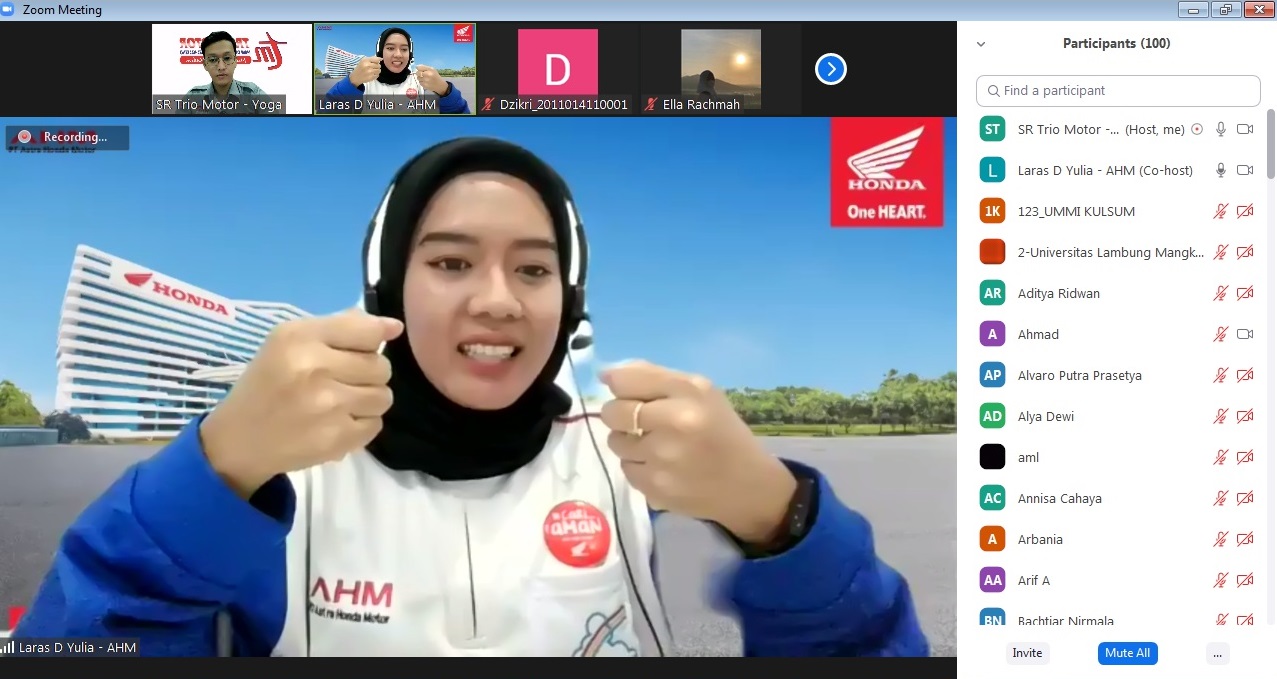Click Laras D Yulia's camera icon in list

click(1245, 170)
